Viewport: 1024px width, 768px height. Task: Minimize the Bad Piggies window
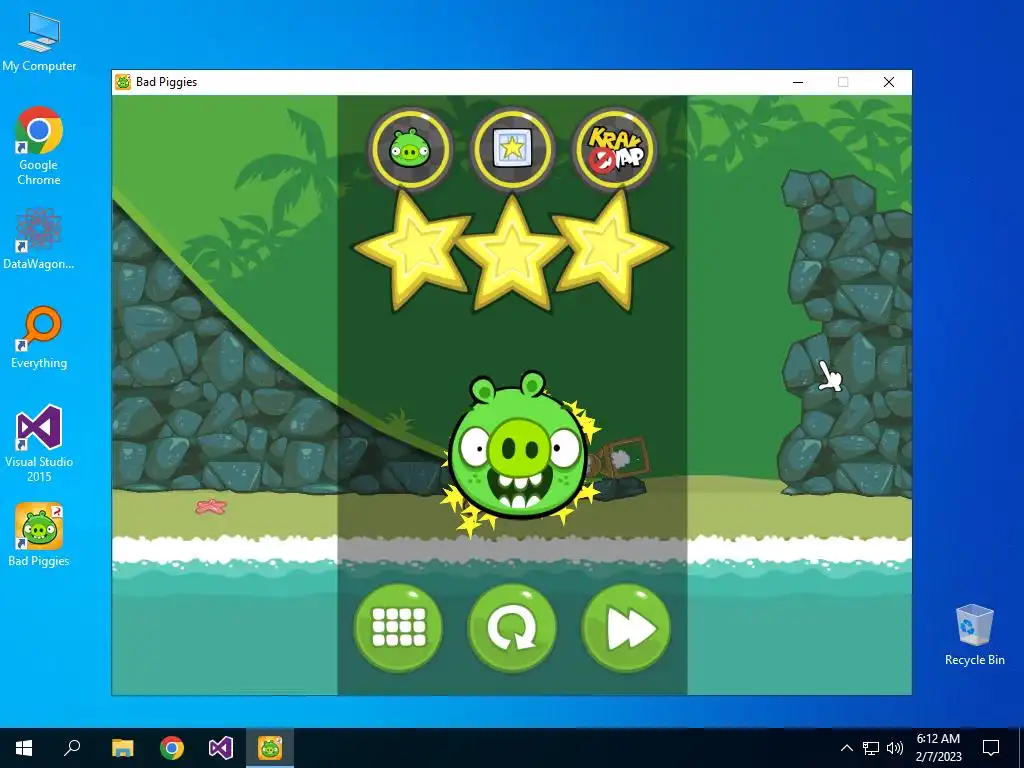tap(798, 82)
